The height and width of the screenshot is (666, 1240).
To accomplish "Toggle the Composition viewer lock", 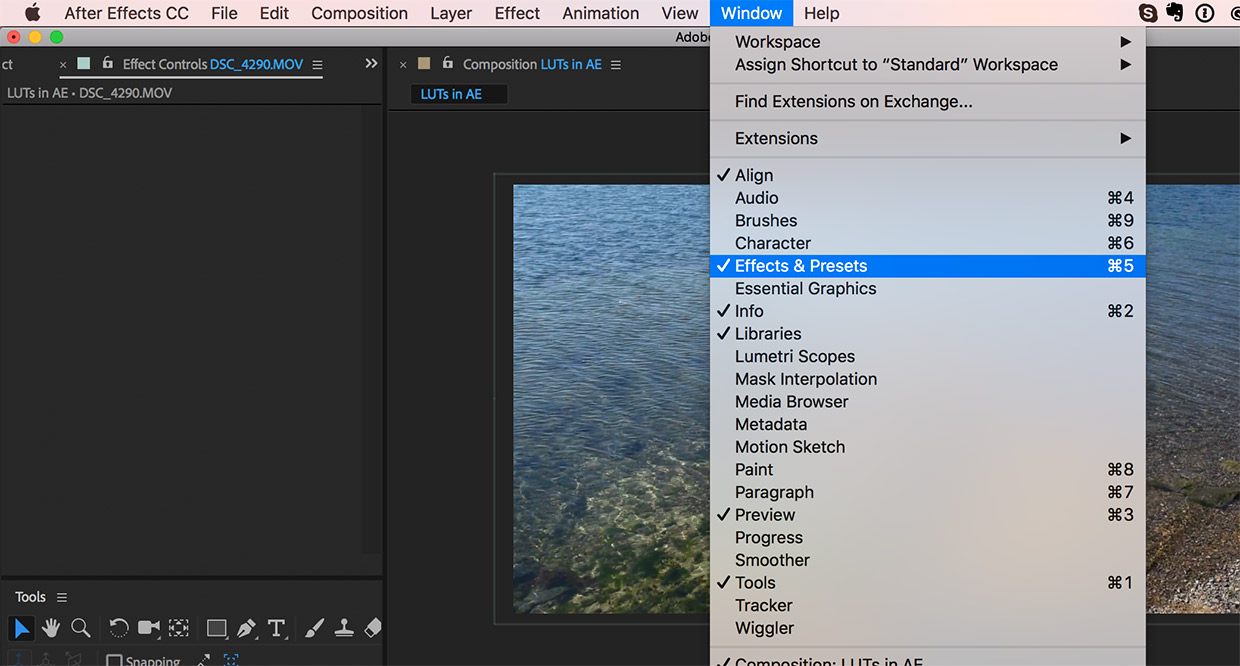I will pos(447,63).
